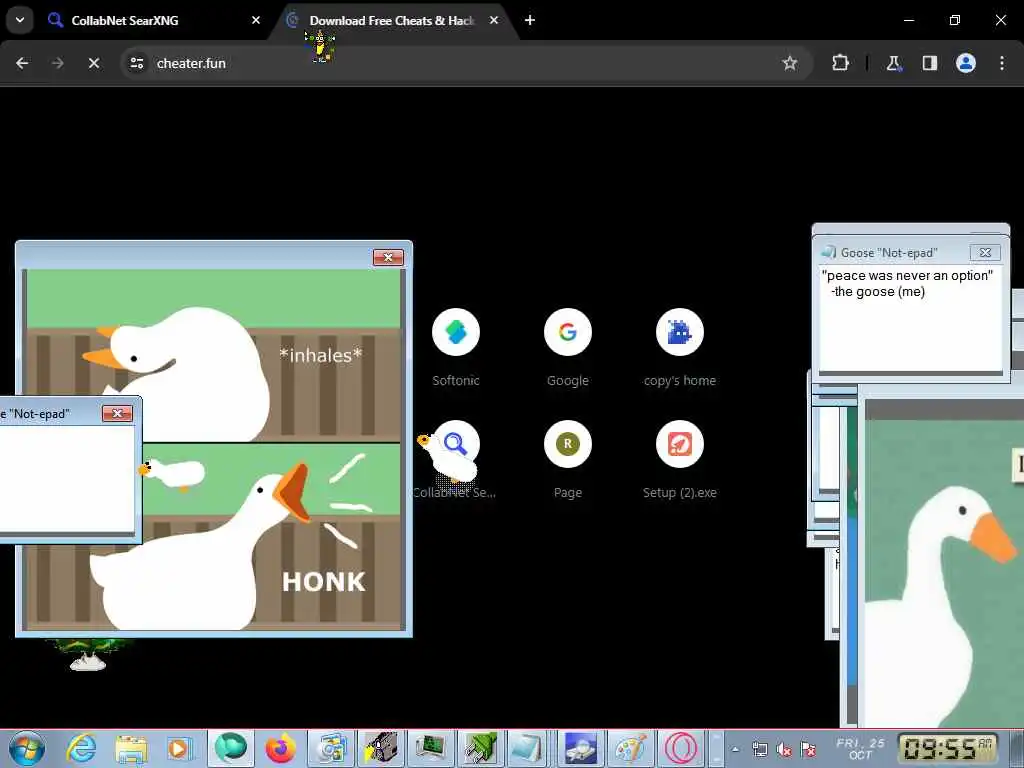Toggle the Chrome side panel
The image size is (1024, 768).
click(929, 63)
